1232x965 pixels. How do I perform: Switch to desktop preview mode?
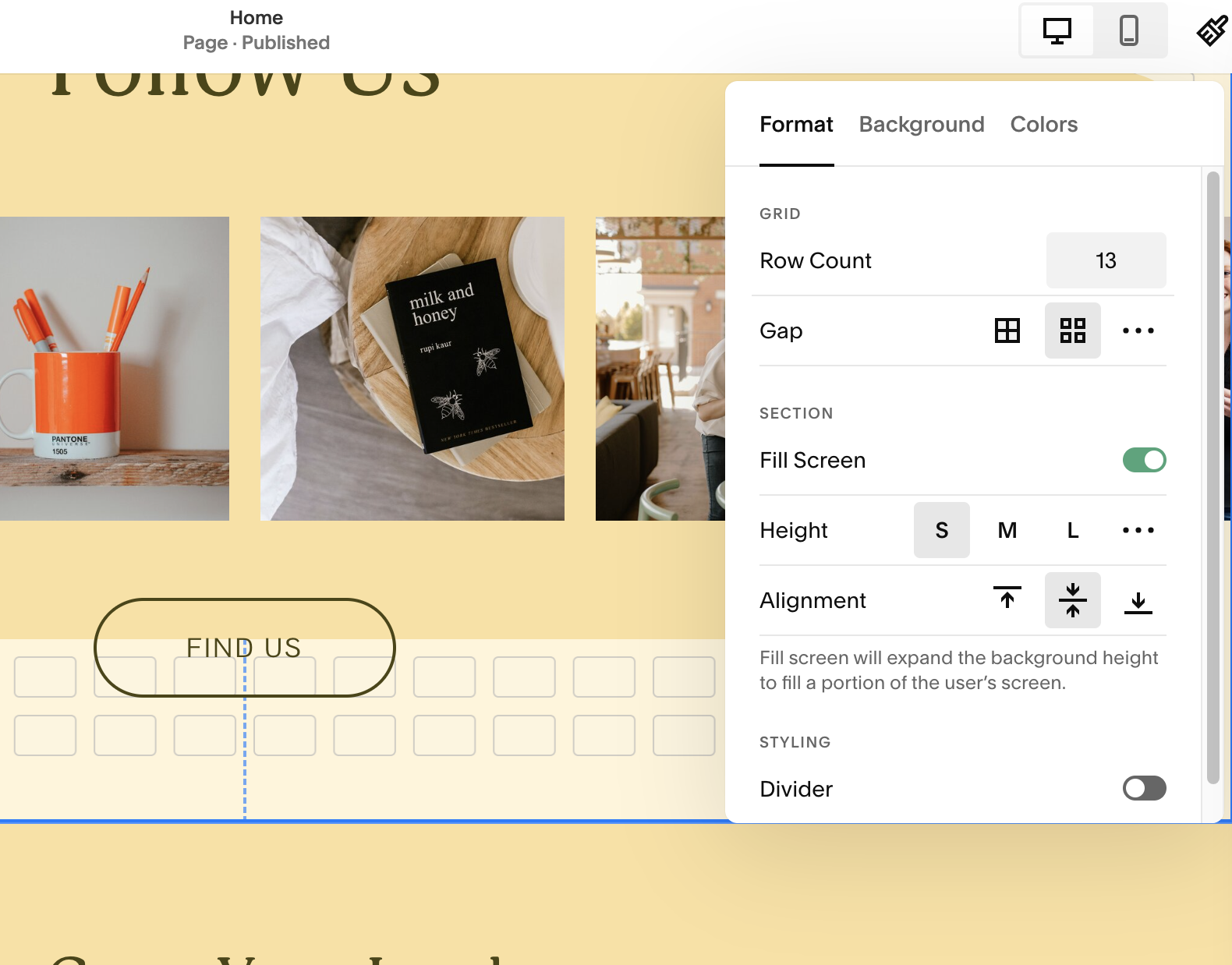pyautogui.click(x=1057, y=31)
